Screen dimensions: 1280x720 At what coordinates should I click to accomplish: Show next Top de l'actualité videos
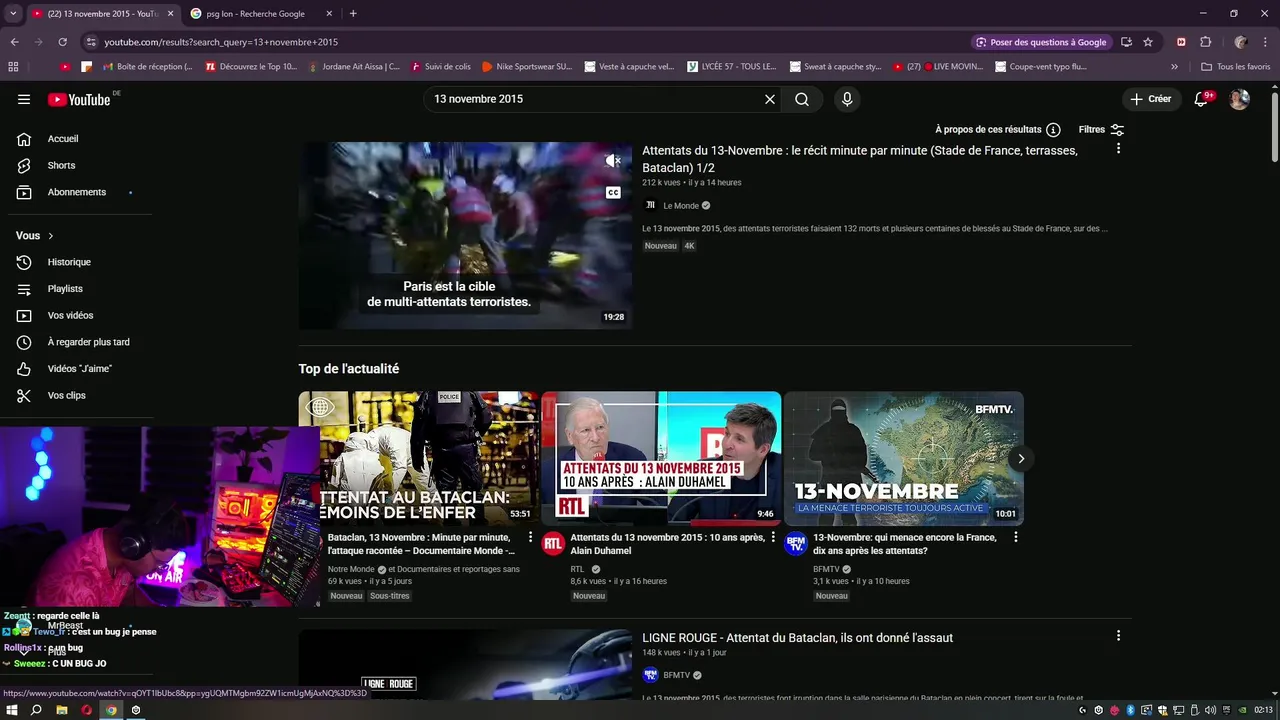1021,459
